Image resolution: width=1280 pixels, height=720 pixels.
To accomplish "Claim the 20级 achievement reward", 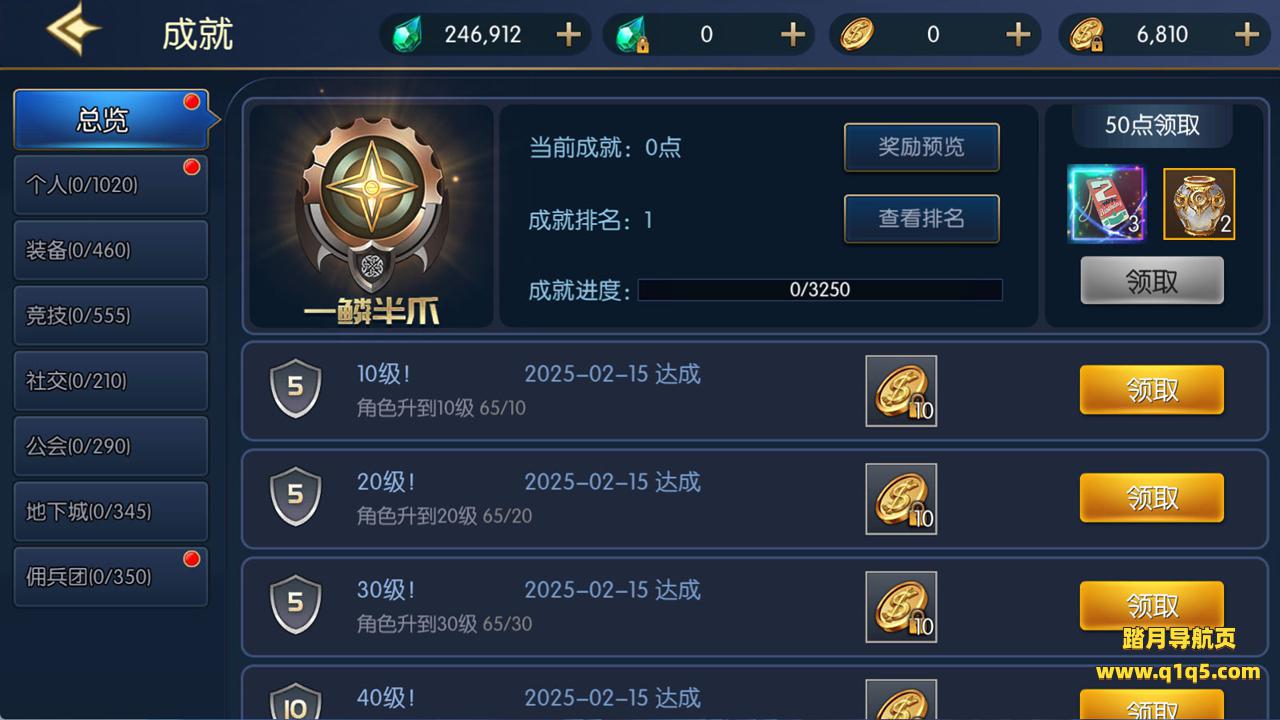I will (x=1152, y=498).
